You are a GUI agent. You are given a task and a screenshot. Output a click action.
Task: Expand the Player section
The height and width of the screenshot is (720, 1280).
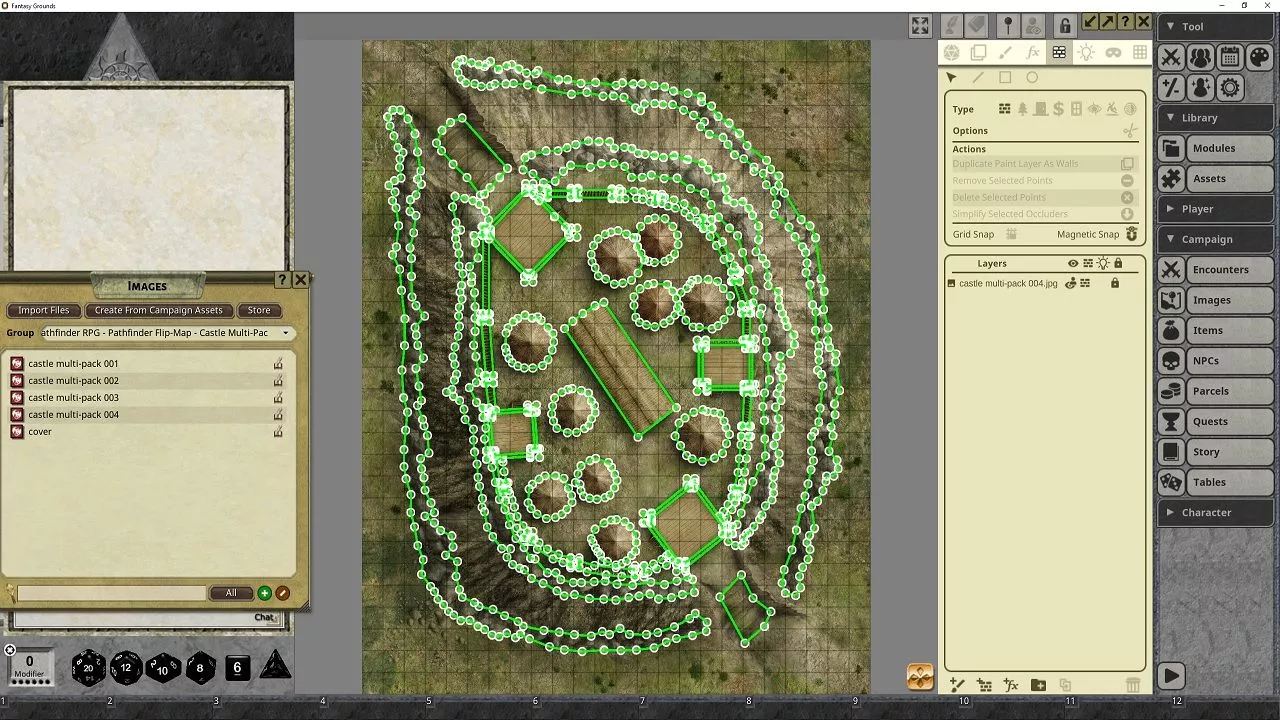tap(1215, 209)
